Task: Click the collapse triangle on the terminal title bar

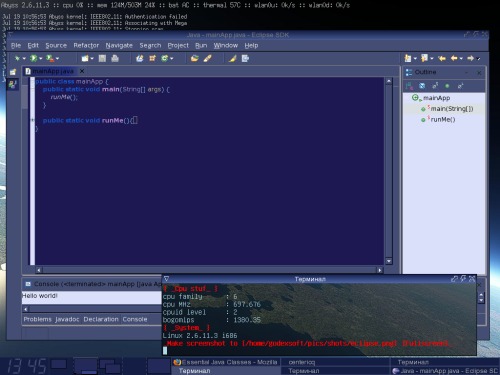Action: 166,279
